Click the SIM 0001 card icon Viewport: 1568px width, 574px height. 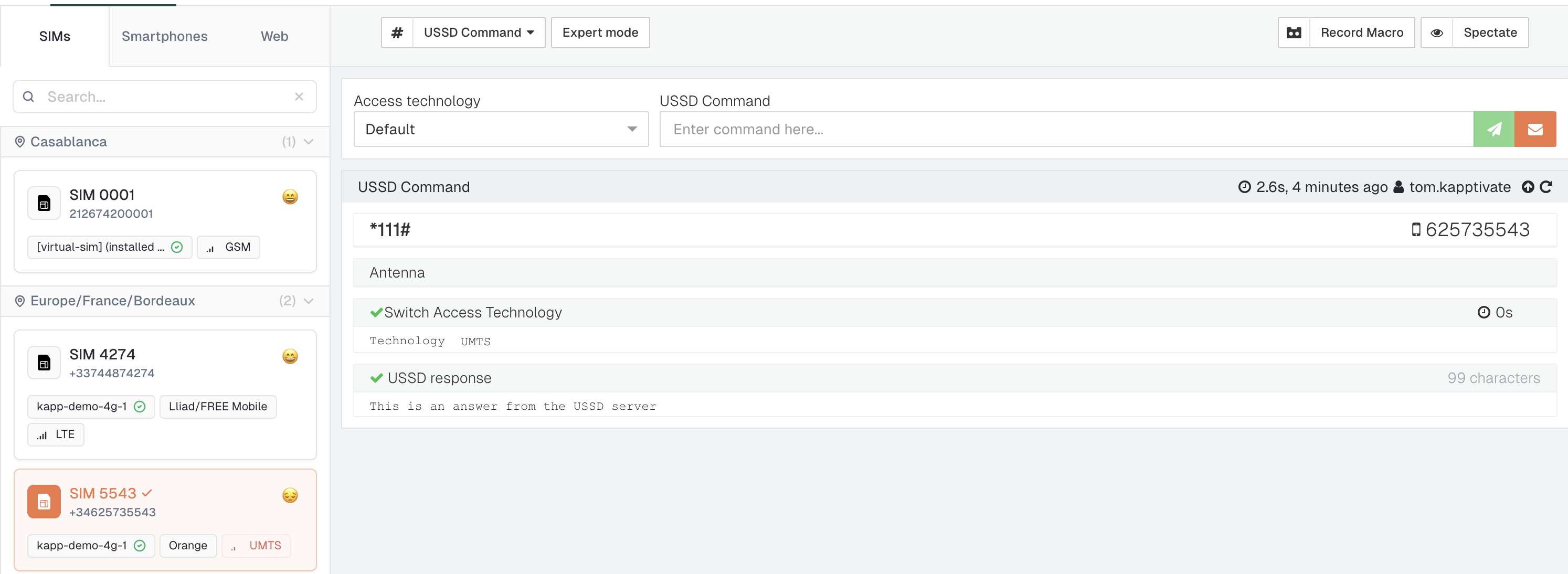pyautogui.click(x=44, y=203)
